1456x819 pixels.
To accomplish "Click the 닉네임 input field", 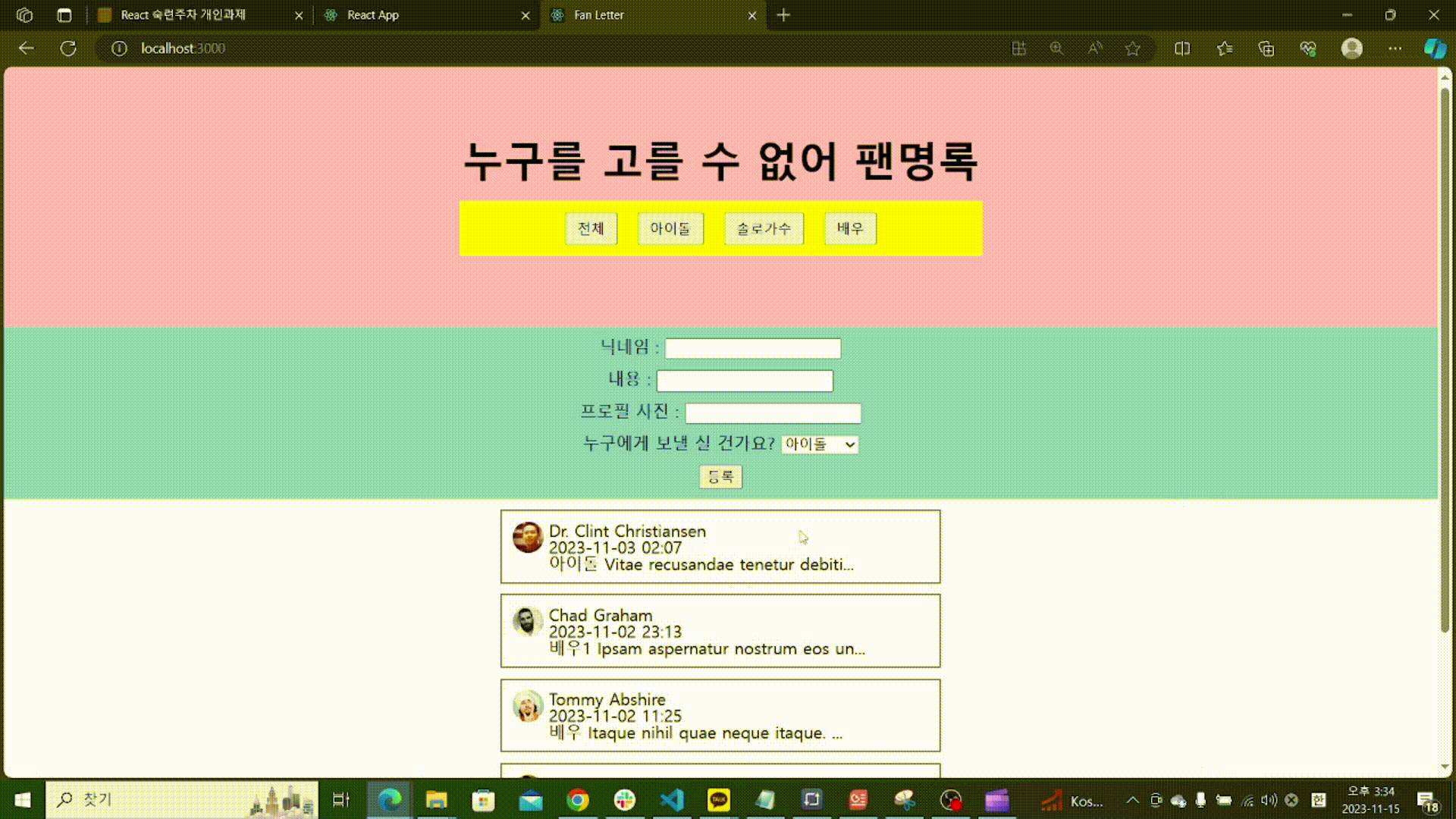I will [752, 348].
